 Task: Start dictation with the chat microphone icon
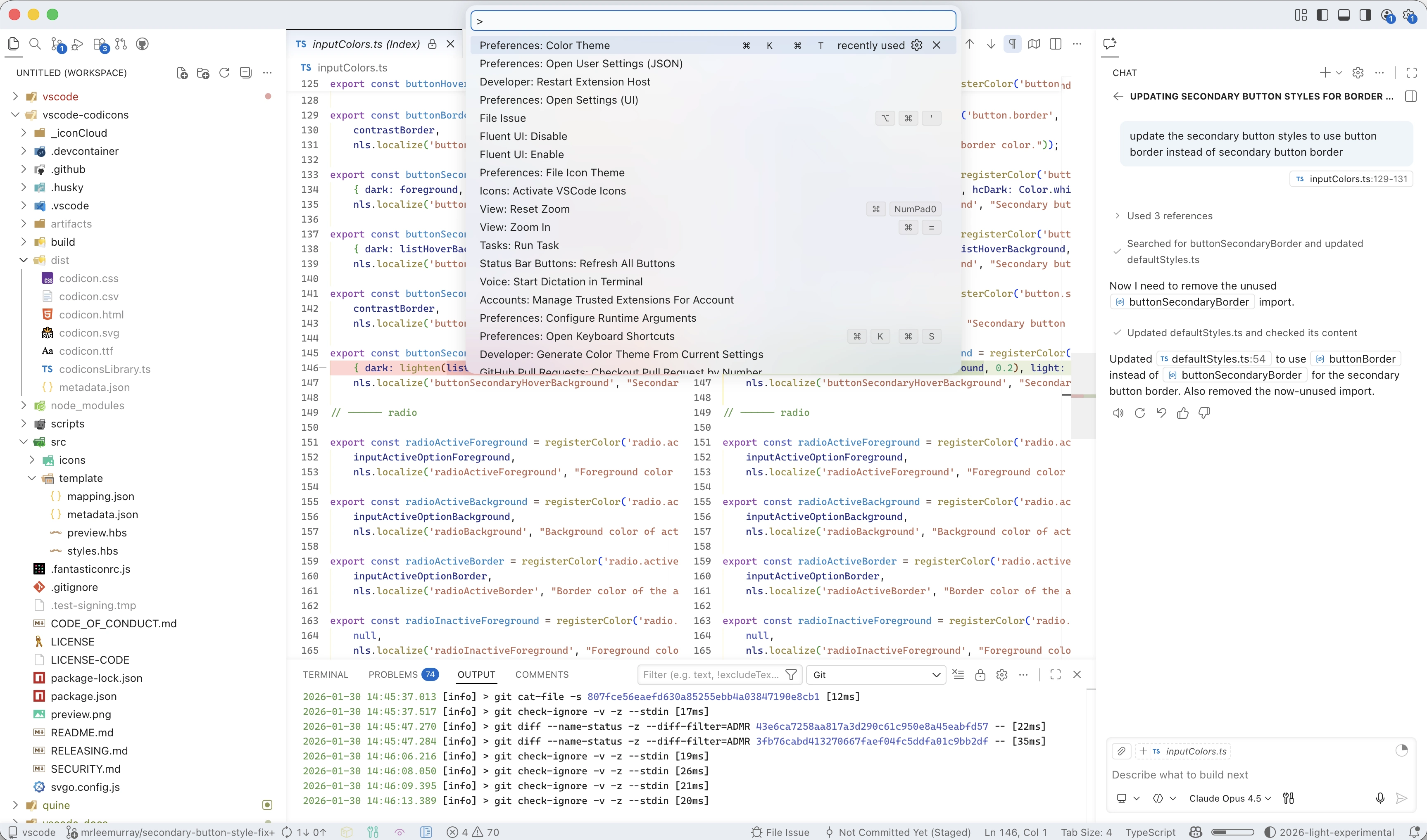pyautogui.click(x=1380, y=799)
